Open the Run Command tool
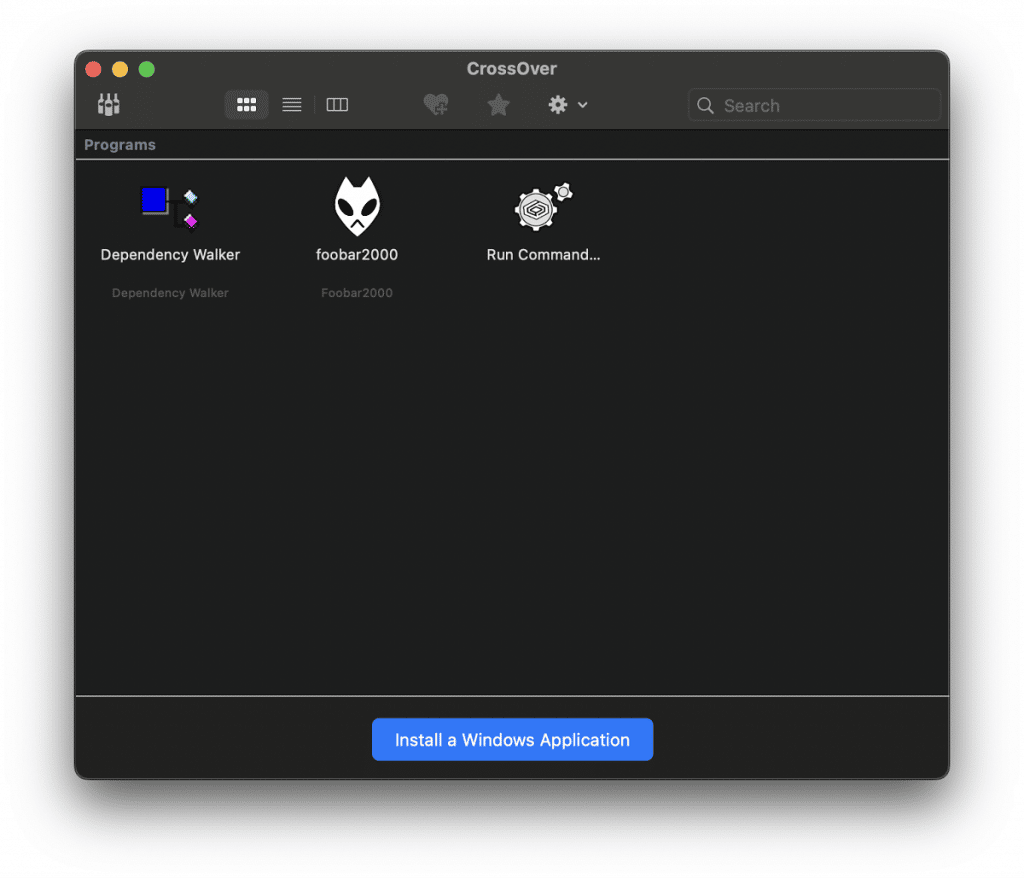 [540, 208]
